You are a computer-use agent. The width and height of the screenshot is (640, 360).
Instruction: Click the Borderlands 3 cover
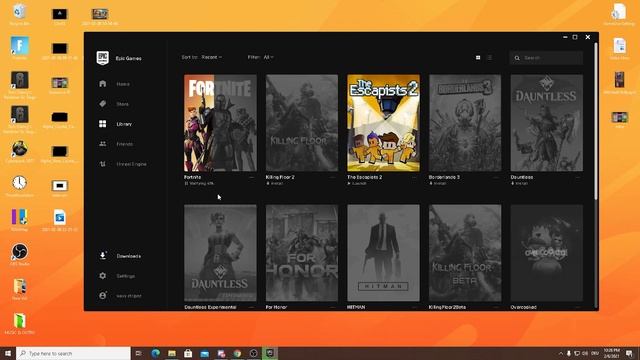(x=465, y=123)
